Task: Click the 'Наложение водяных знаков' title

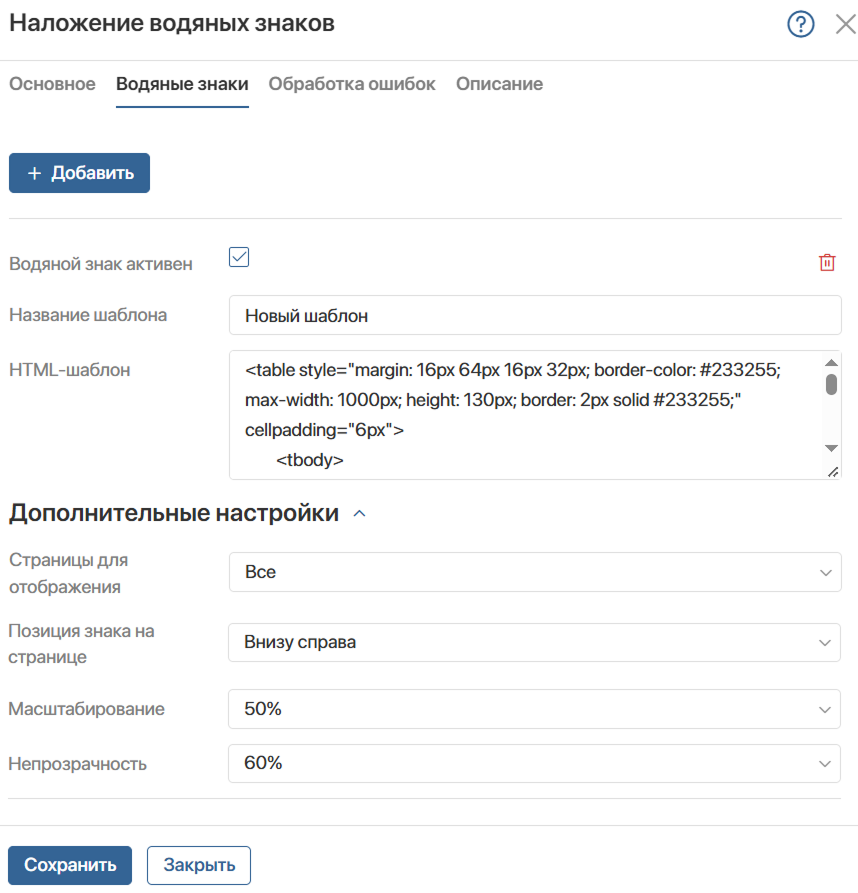Action: pyautogui.click(x=172, y=23)
